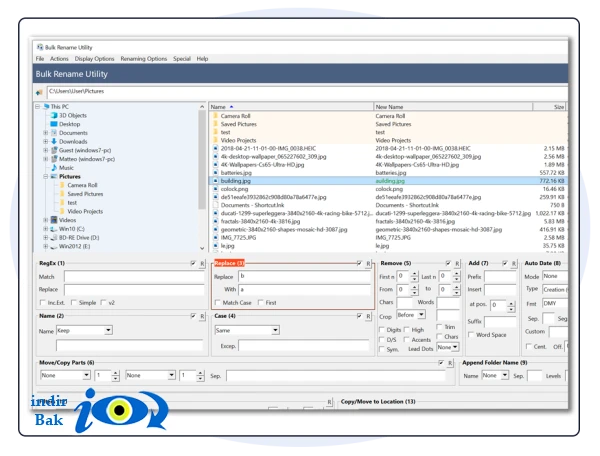Click the batteries.jpg file icon
Screen dimensions: 600x456
[x=215, y=173]
